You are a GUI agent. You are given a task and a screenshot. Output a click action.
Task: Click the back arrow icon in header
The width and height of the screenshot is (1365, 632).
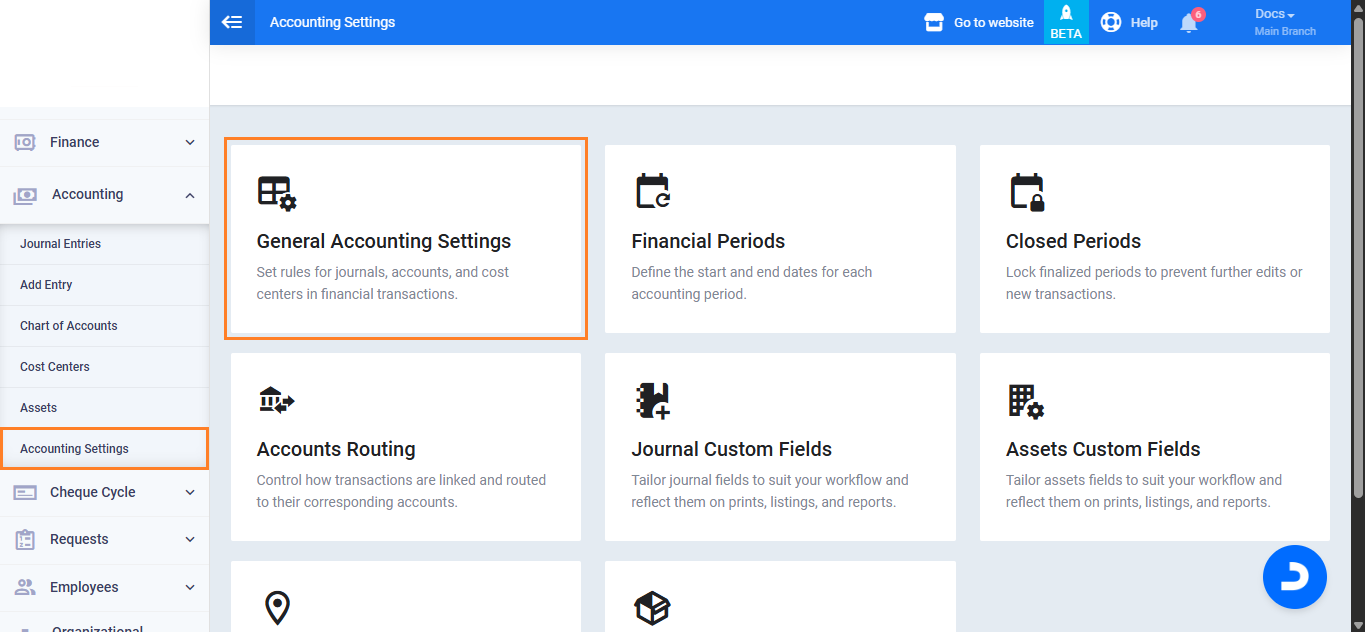coord(232,22)
